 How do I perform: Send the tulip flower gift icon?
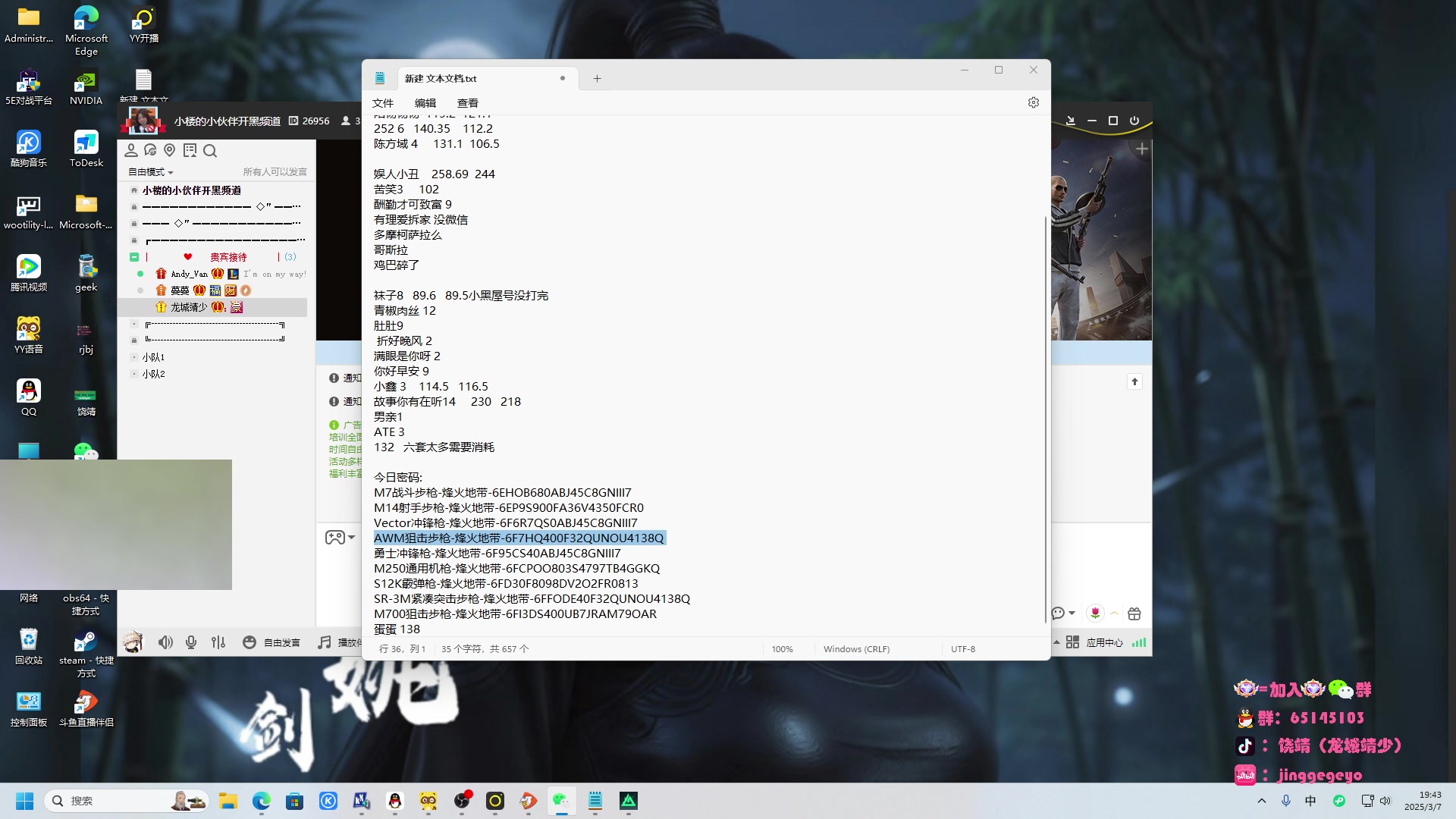pos(1095,613)
